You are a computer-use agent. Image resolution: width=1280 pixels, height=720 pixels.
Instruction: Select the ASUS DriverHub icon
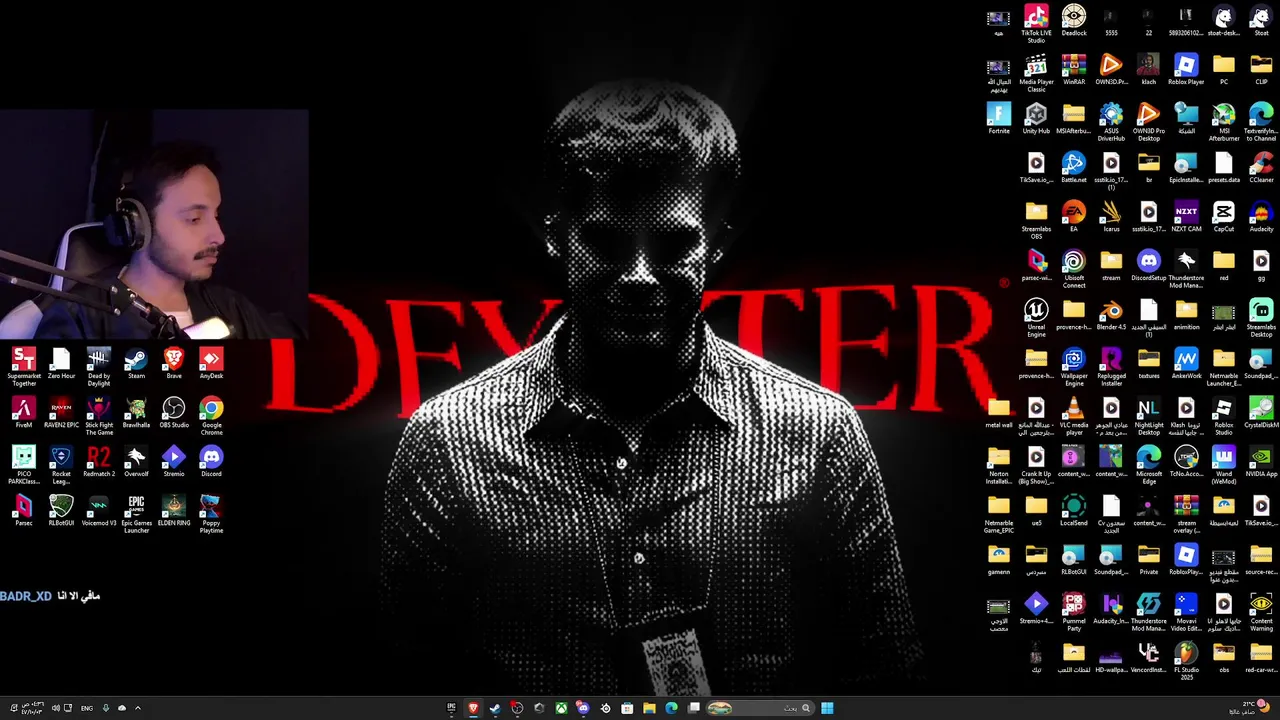pos(1111,122)
